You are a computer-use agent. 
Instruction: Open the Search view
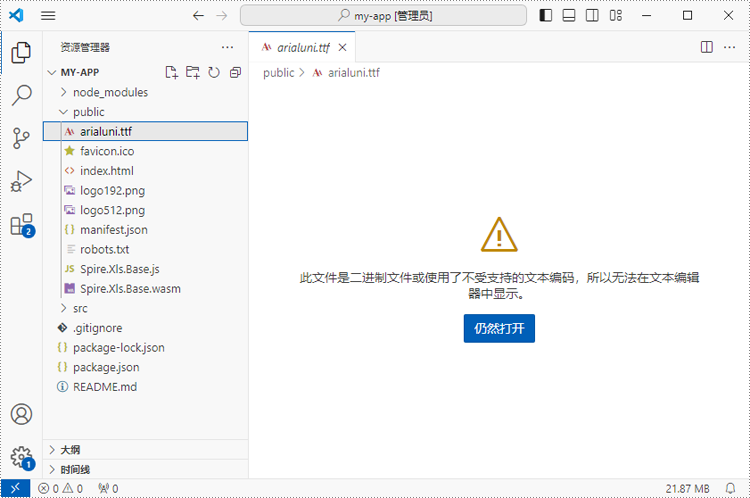tap(21, 95)
